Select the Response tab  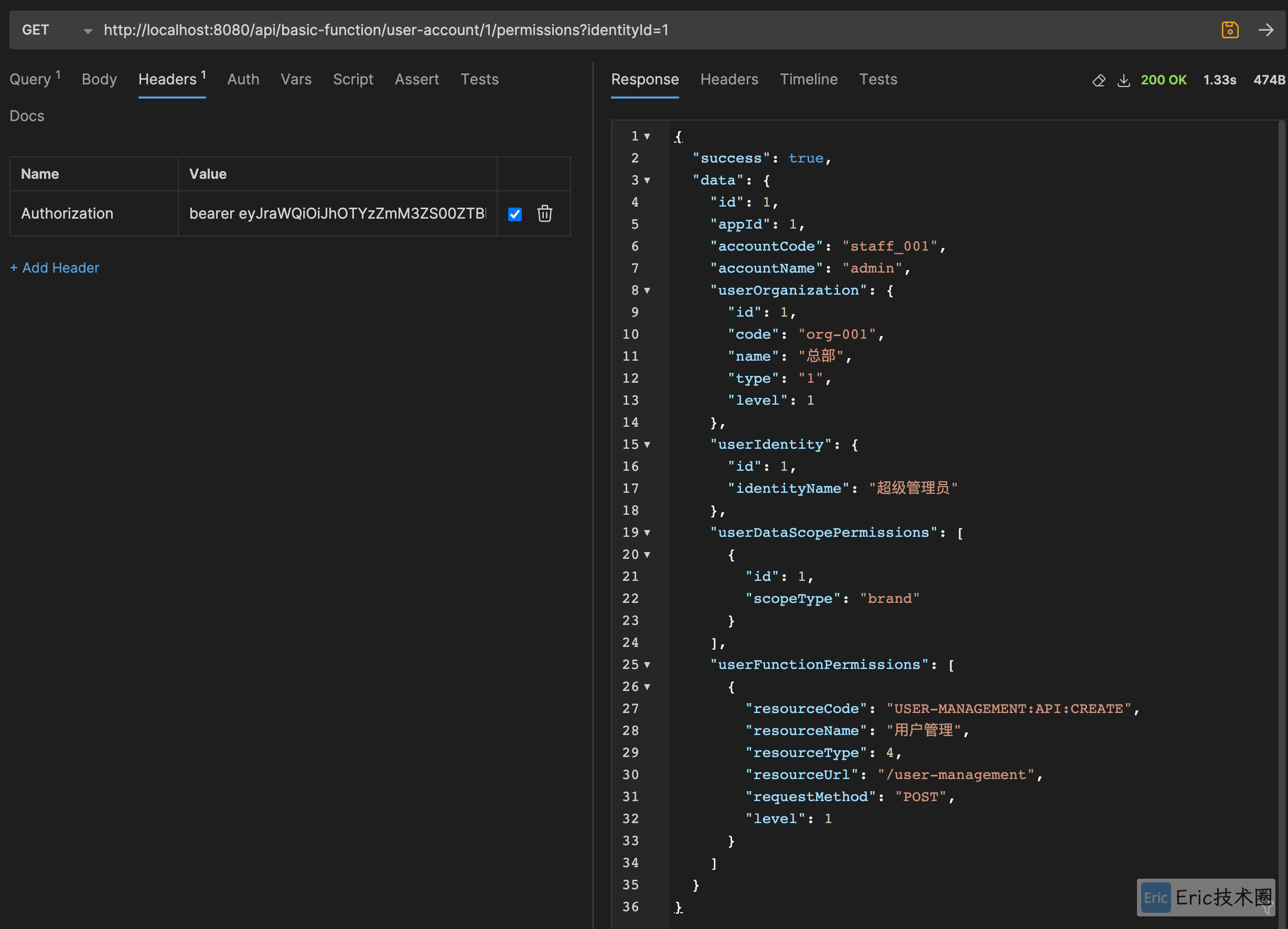[x=645, y=79]
